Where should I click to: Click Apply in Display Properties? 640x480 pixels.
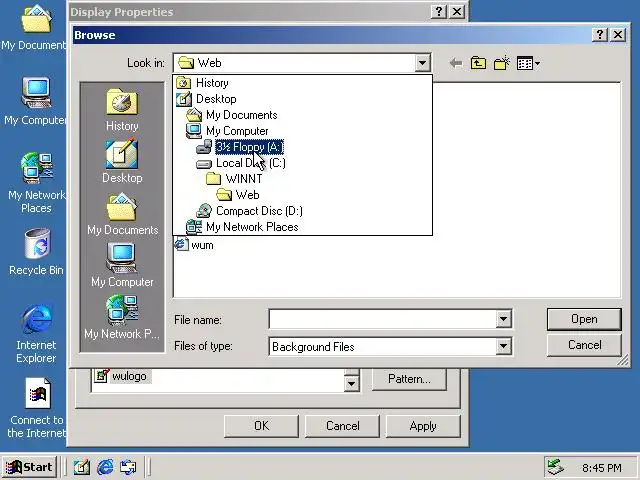point(423,426)
